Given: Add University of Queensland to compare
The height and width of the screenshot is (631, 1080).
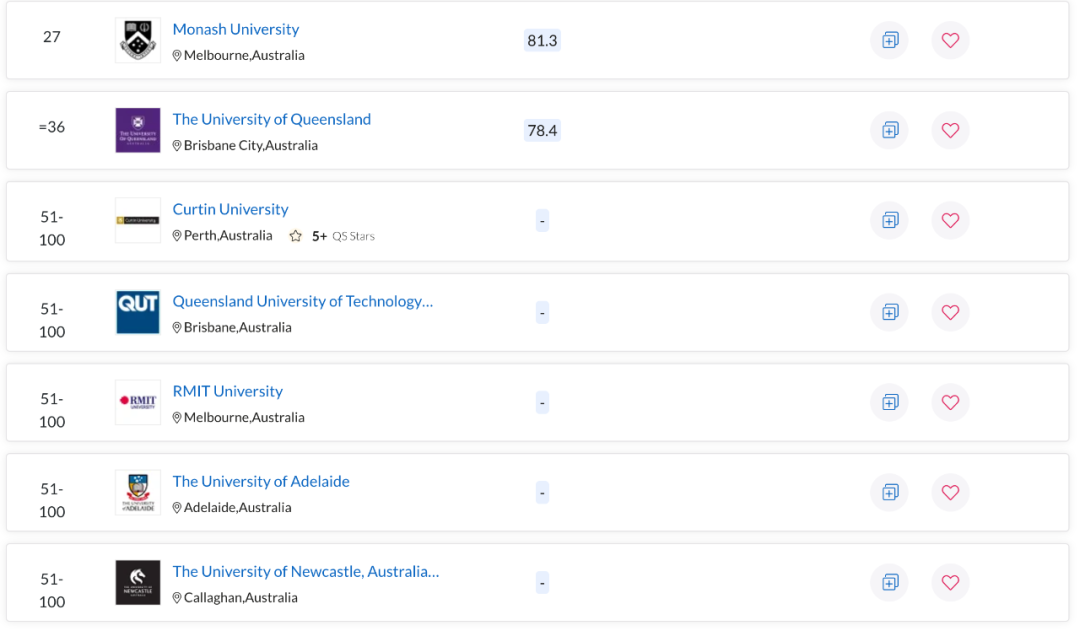Looking at the screenshot, I should [x=890, y=130].
